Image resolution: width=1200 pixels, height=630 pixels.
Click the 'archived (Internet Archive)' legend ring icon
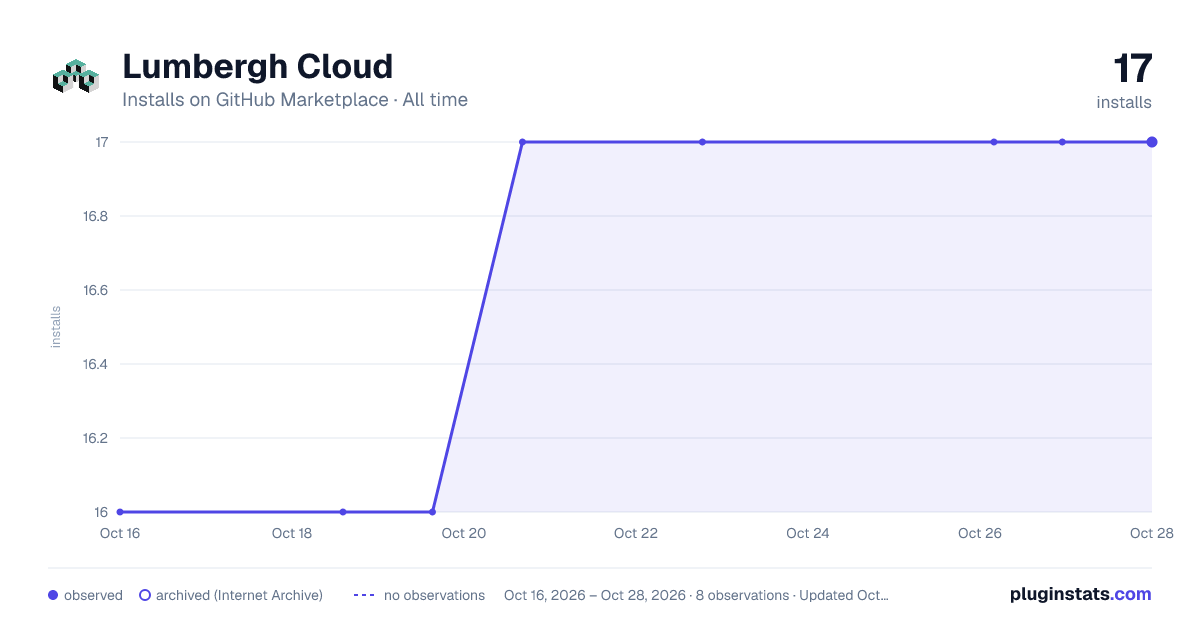[145, 595]
